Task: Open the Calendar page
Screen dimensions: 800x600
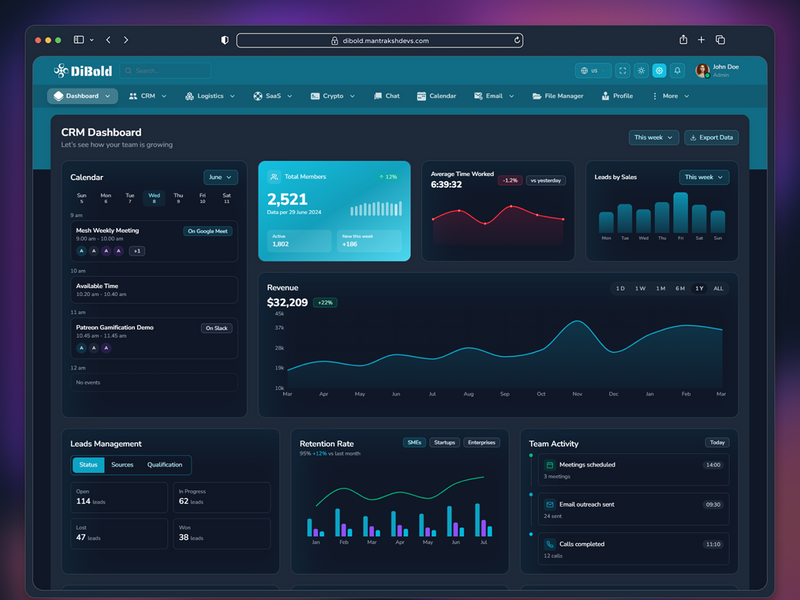Action: coord(436,96)
